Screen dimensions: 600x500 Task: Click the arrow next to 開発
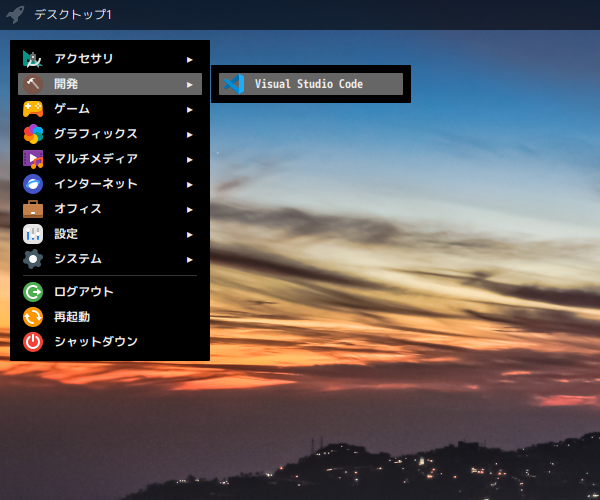point(189,85)
